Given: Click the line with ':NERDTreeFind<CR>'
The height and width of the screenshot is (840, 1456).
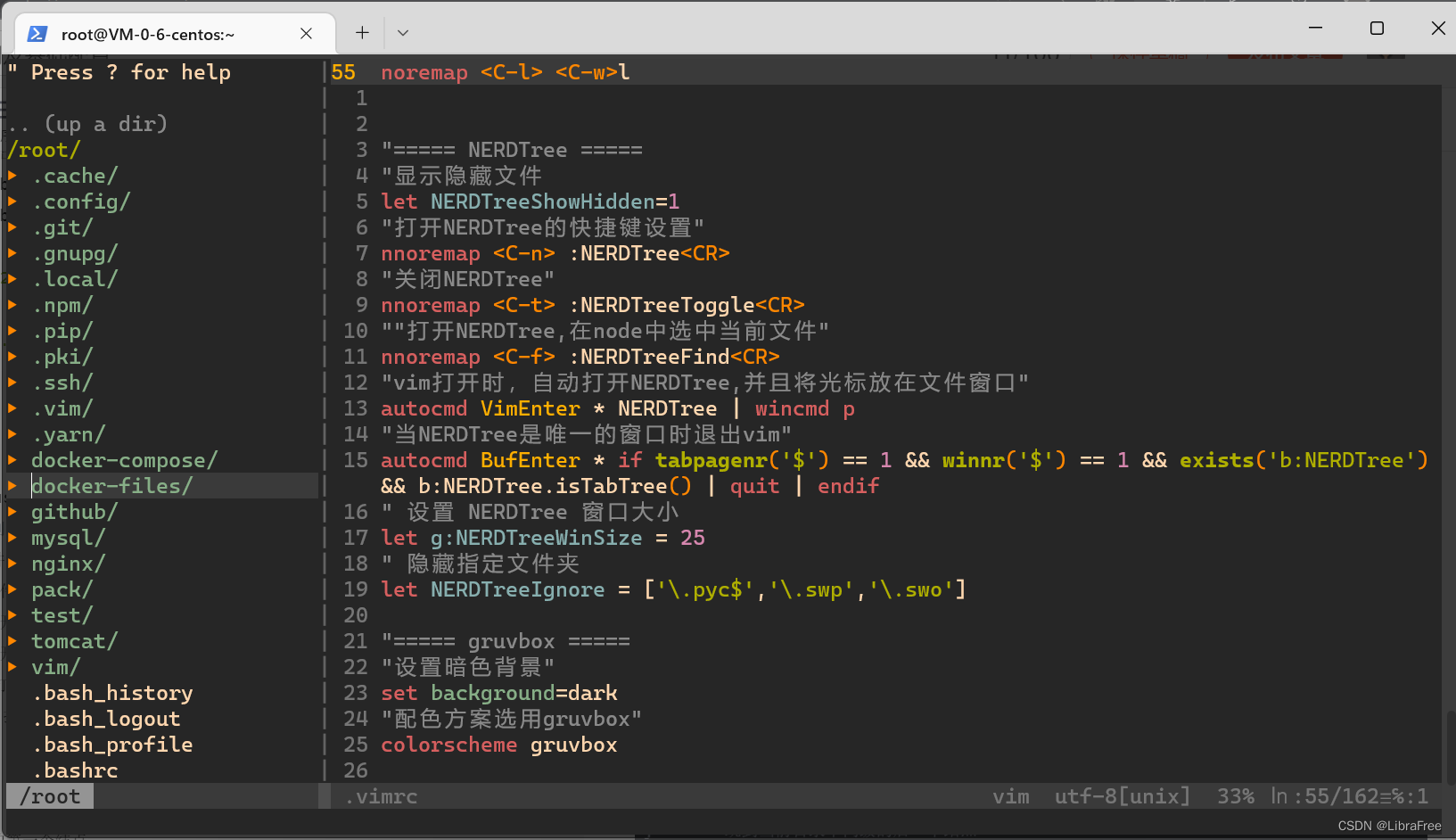Looking at the screenshot, I should [580, 357].
